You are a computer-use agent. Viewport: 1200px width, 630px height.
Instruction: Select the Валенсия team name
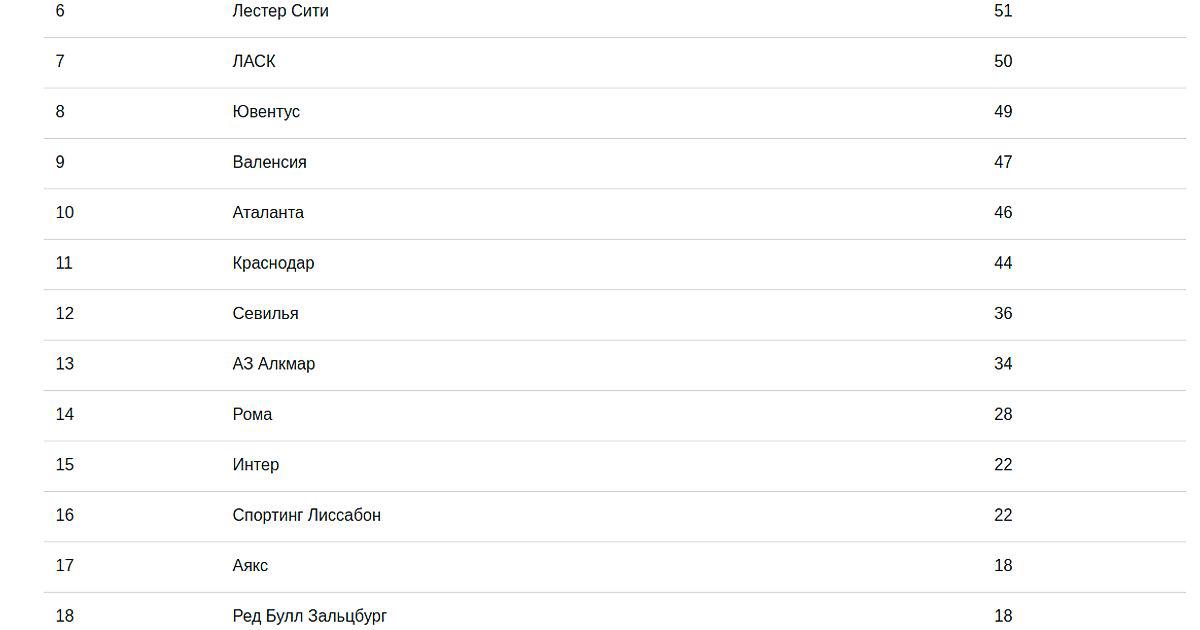(270, 162)
